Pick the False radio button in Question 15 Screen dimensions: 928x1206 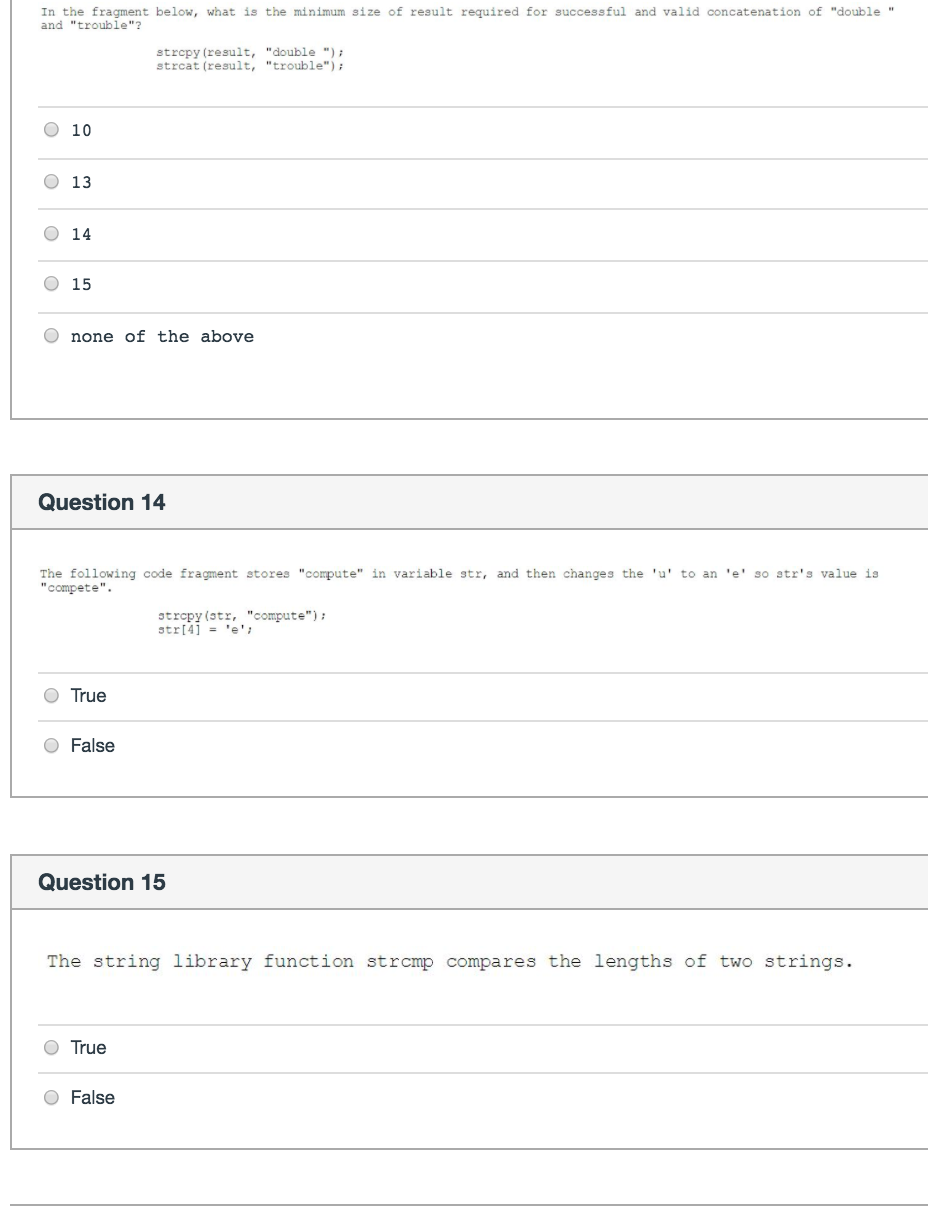tap(51, 1098)
